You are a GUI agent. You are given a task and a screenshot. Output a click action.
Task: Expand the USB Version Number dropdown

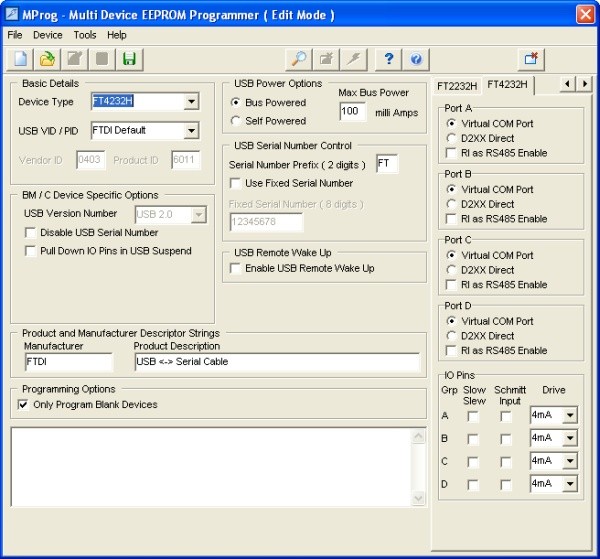[199, 215]
